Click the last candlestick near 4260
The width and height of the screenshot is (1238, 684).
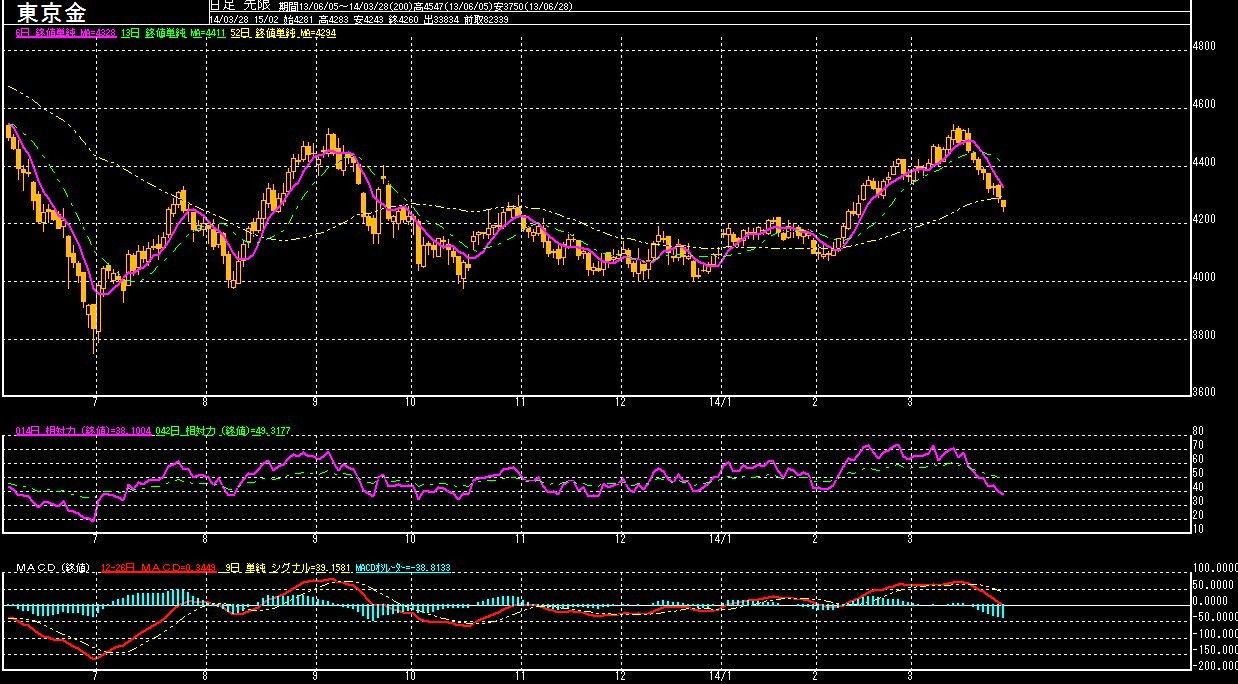pyautogui.click(x=1003, y=203)
